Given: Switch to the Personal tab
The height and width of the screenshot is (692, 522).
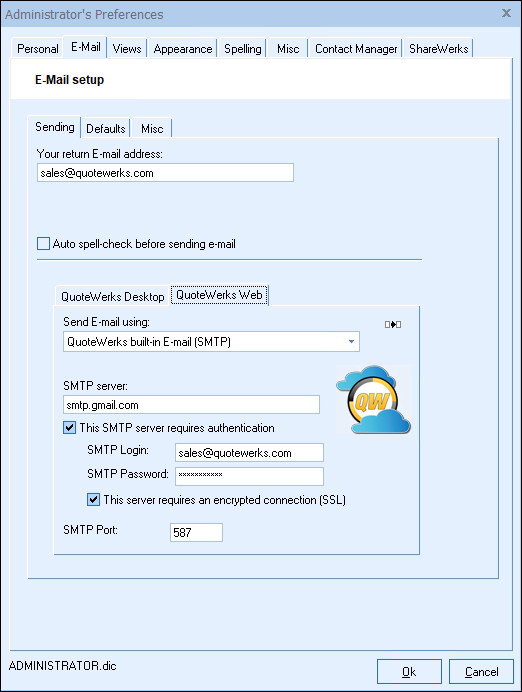Looking at the screenshot, I should pyautogui.click(x=38, y=49).
